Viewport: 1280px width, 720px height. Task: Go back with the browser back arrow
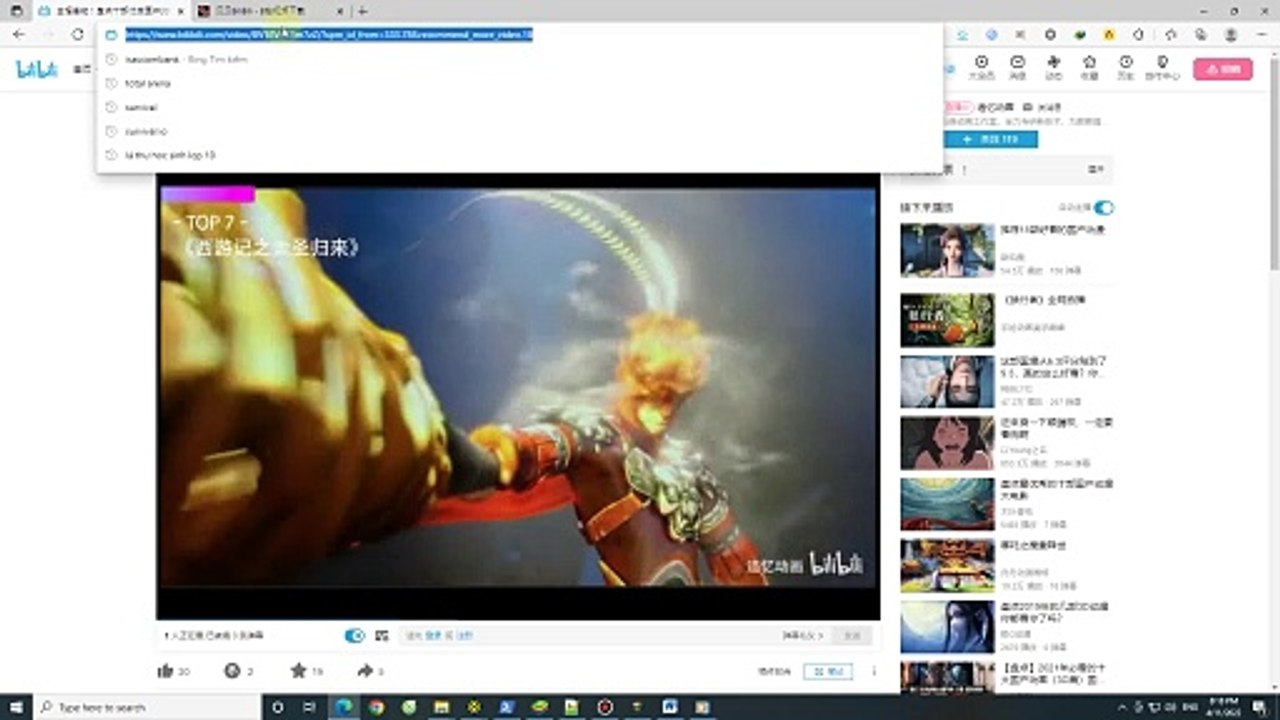[x=19, y=34]
